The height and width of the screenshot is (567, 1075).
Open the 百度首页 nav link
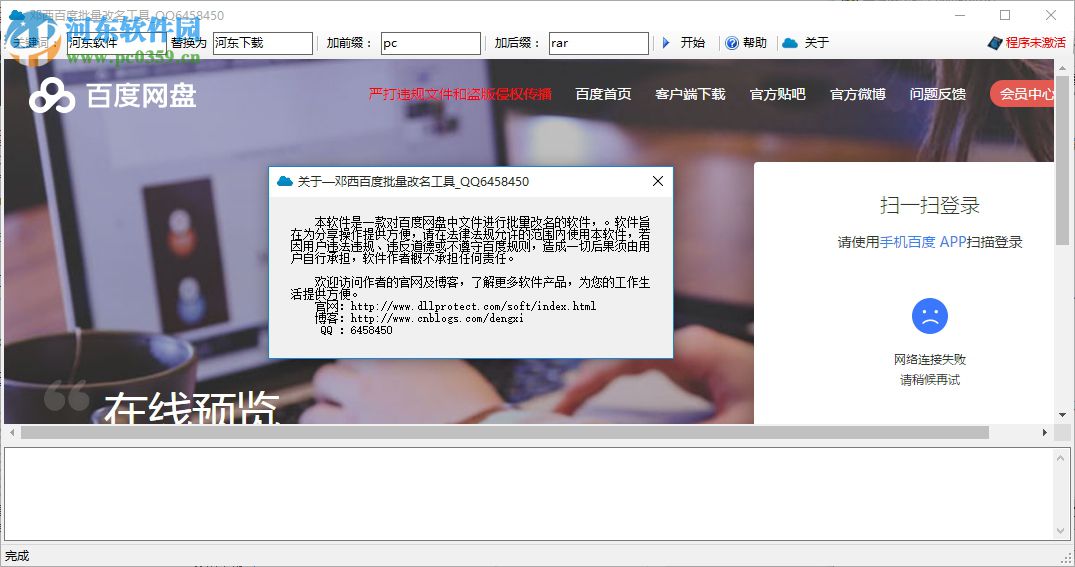(x=603, y=94)
